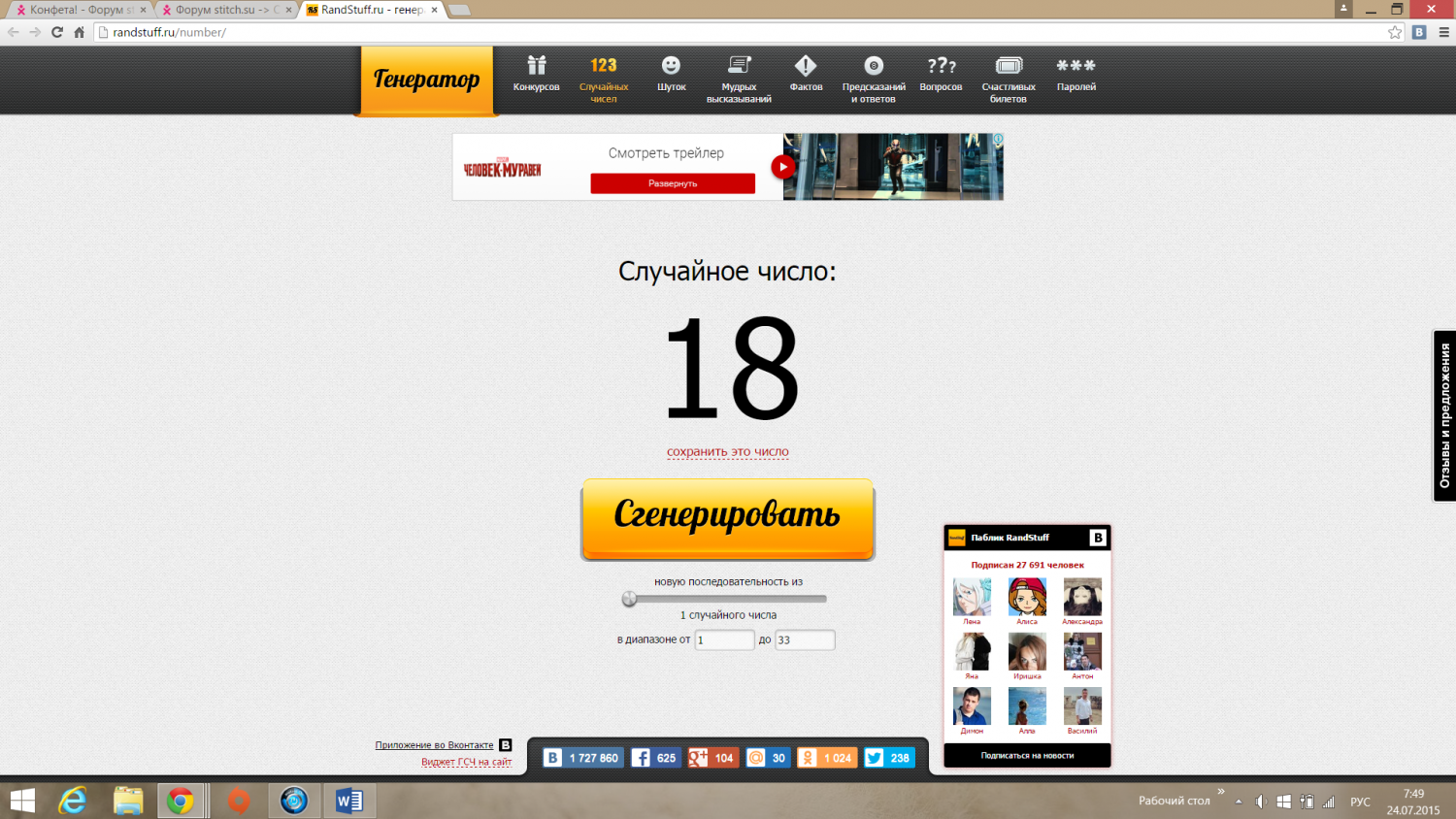This screenshot has height=819, width=1456.
Task: Open the Конкурсов gift icon generator
Action: [536, 66]
